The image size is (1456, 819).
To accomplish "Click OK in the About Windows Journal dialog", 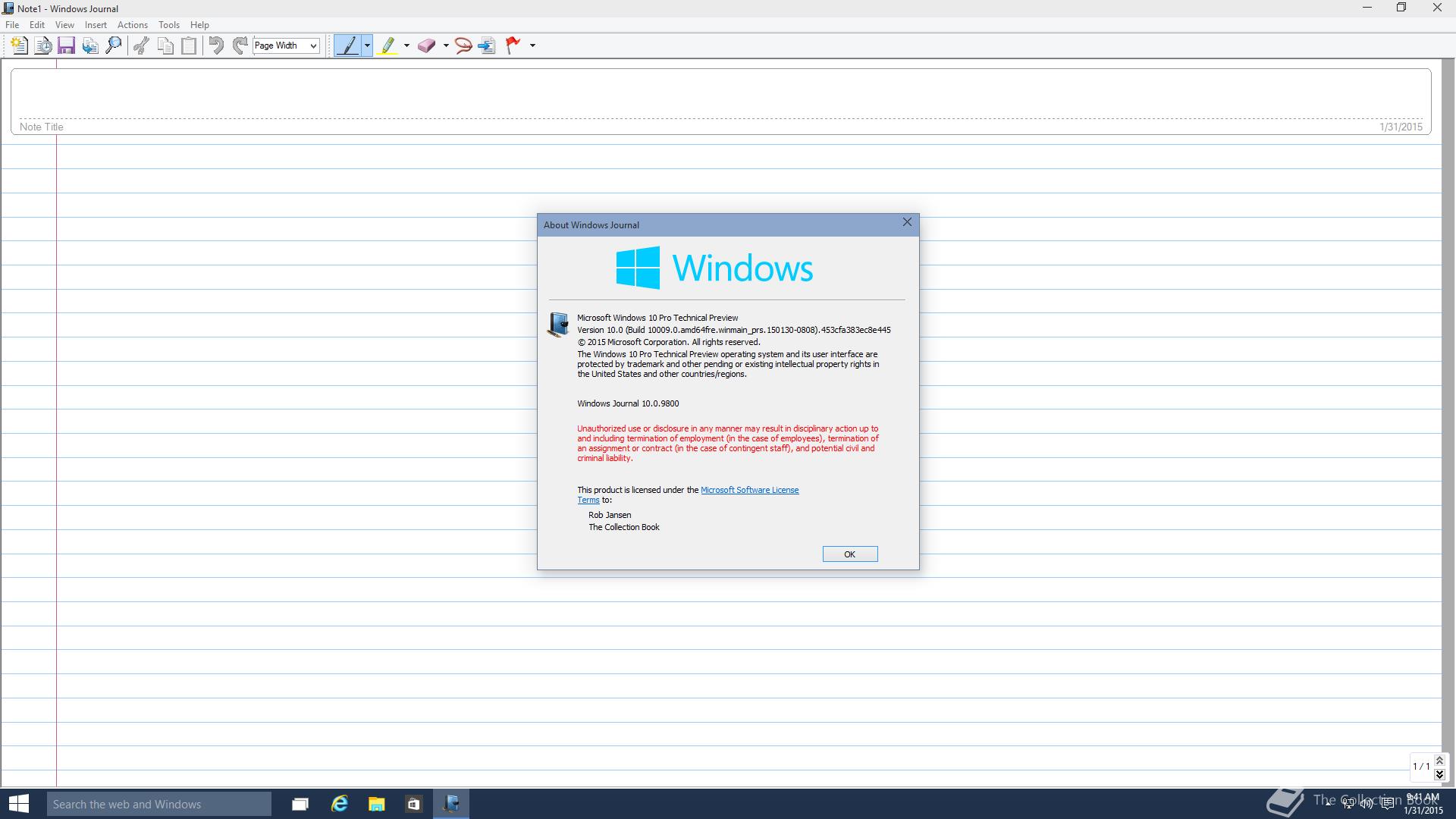I will tap(850, 554).
